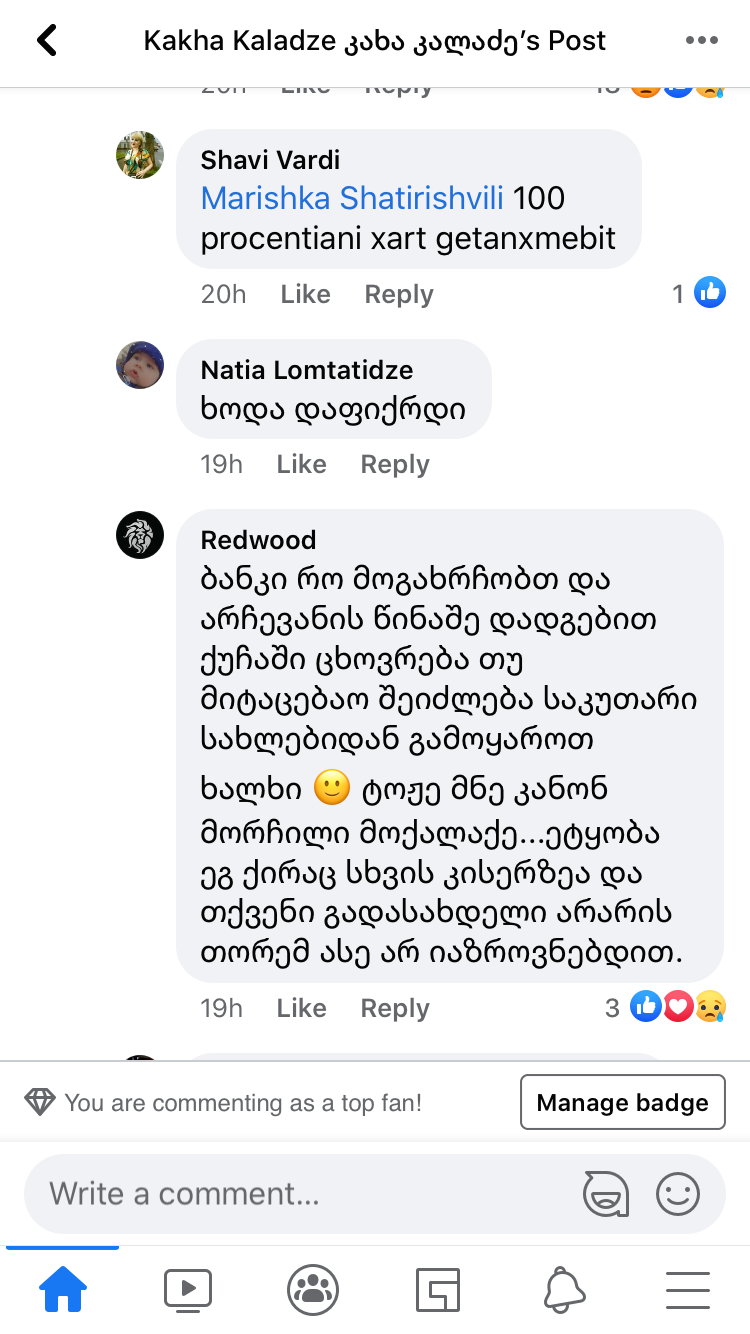The width and height of the screenshot is (750, 1334).
Task: Like Redwood's comment
Action: (x=301, y=1008)
